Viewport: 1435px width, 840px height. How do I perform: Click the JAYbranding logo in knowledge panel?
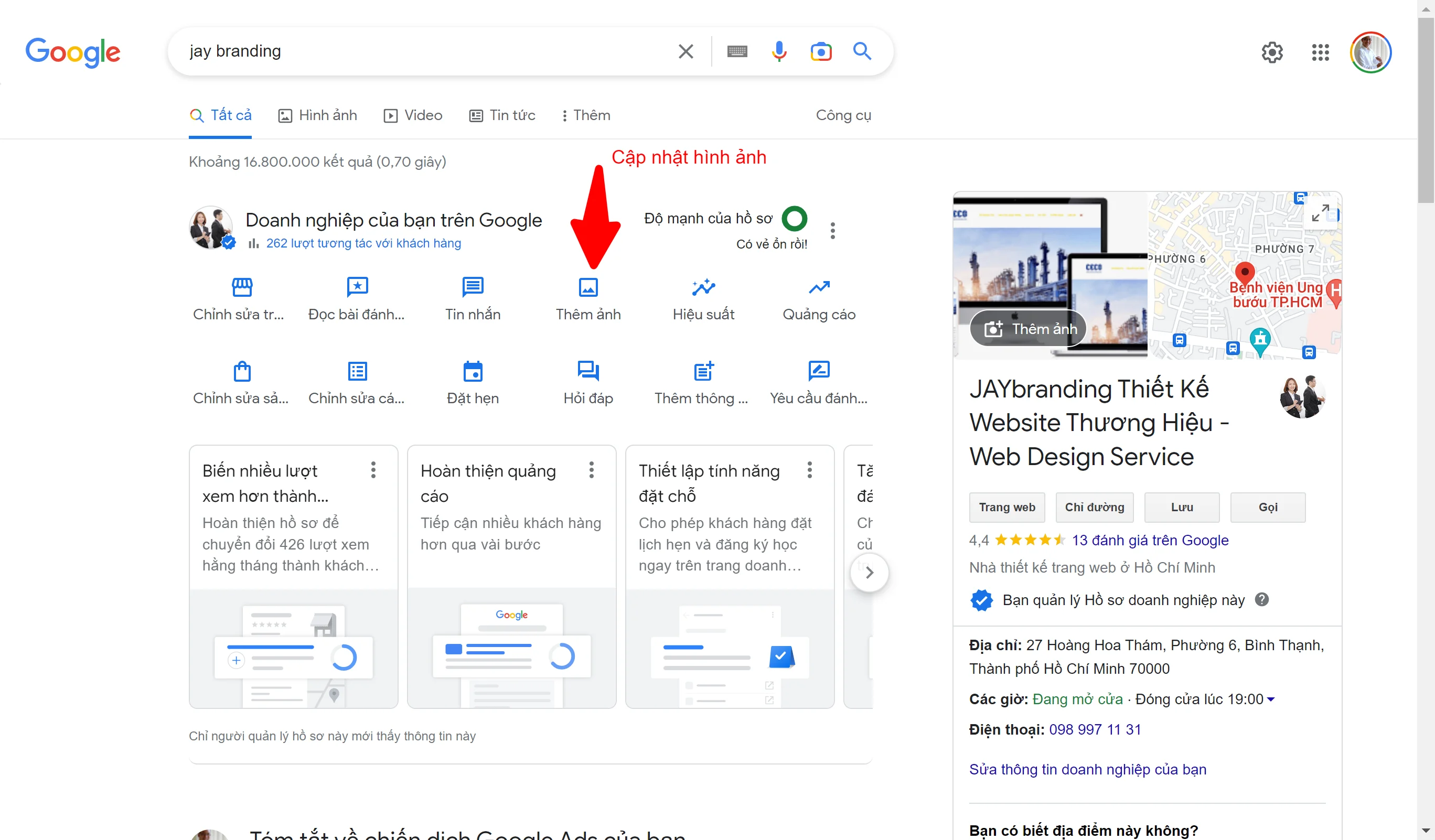(1302, 396)
